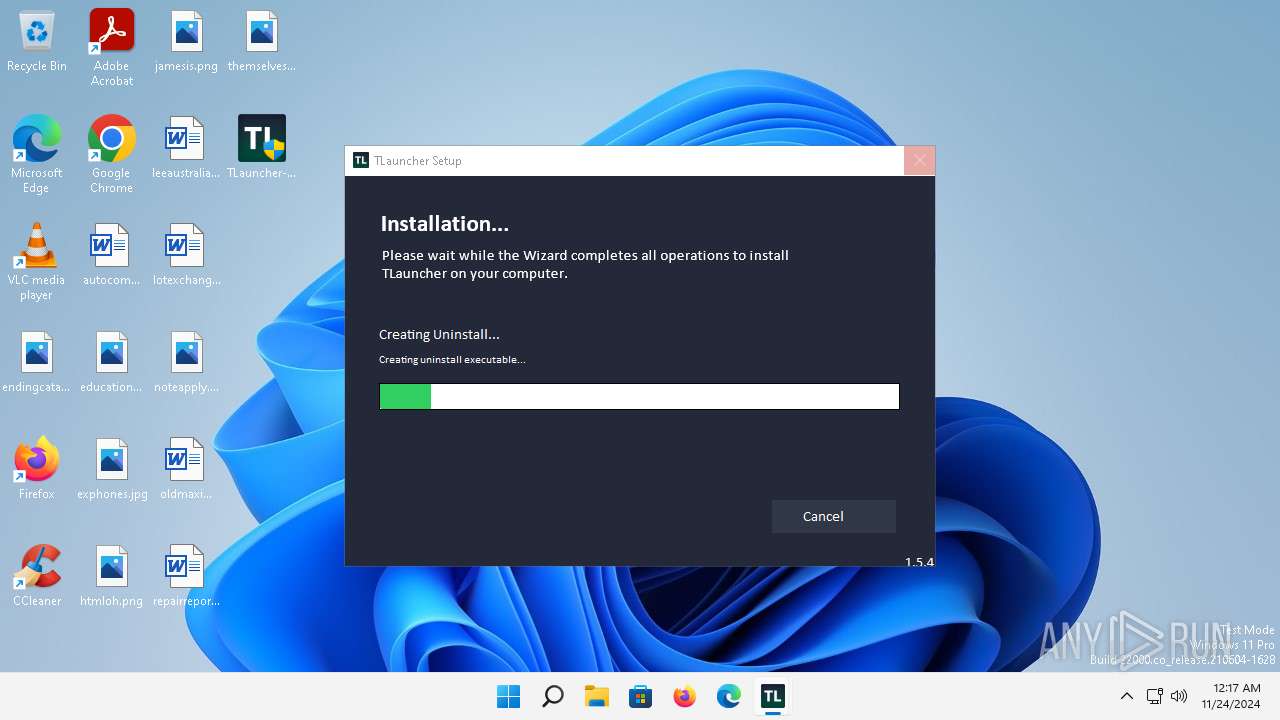
Task: Select the endingcata image file
Action: point(37,363)
